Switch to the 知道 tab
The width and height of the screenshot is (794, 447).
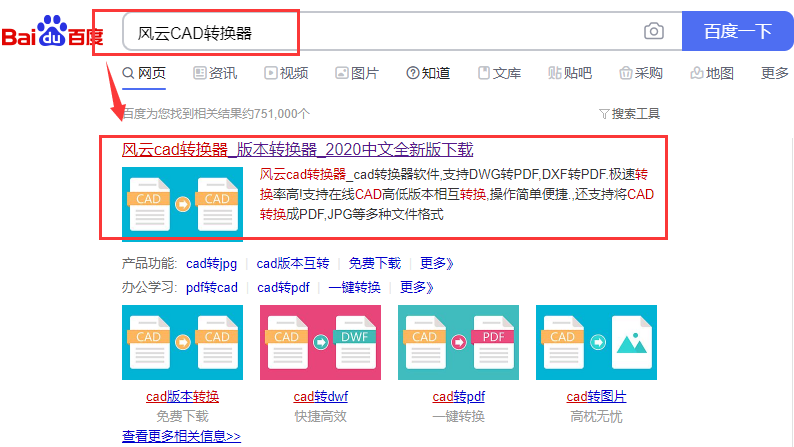click(x=428, y=73)
